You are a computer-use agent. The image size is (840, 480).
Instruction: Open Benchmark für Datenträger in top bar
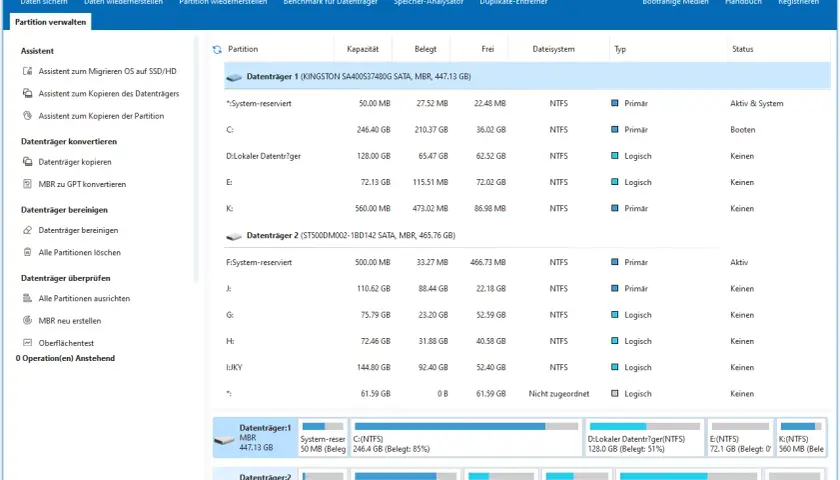coord(331,2)
